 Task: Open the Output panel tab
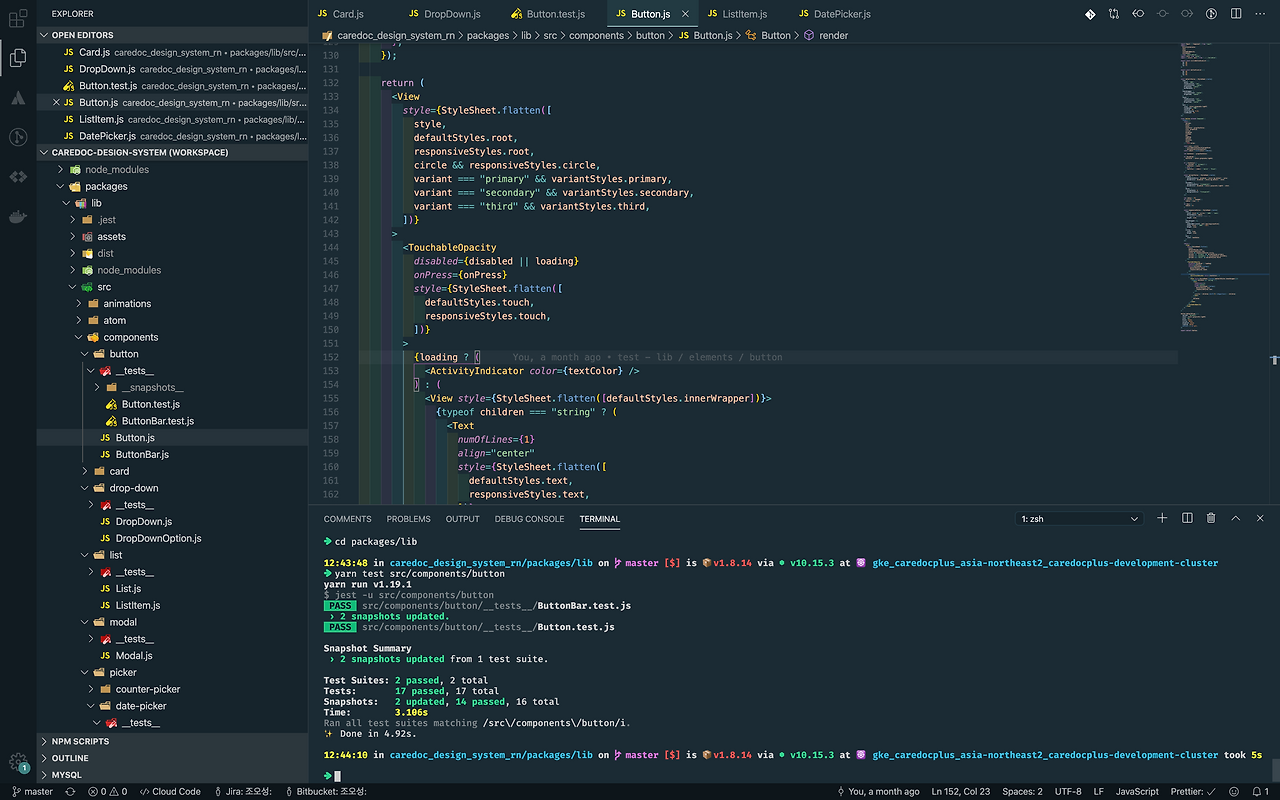[x=462, y=519]
